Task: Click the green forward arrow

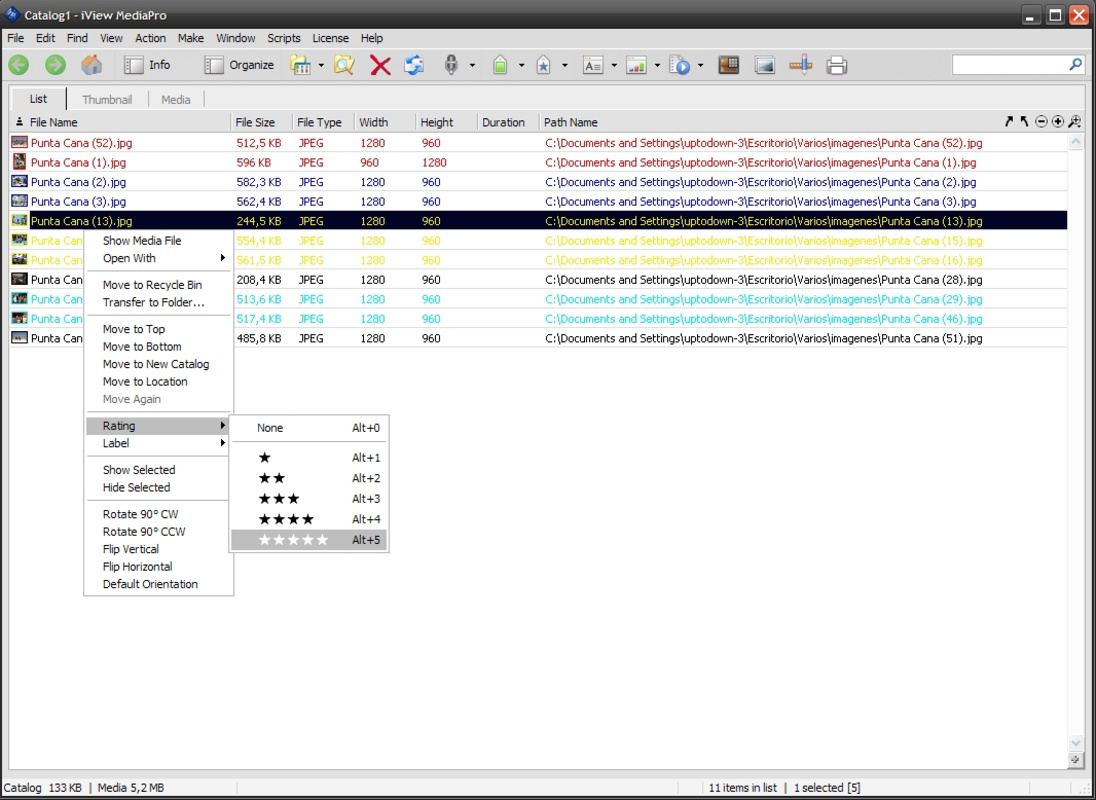Action: (x=55, y=65)
